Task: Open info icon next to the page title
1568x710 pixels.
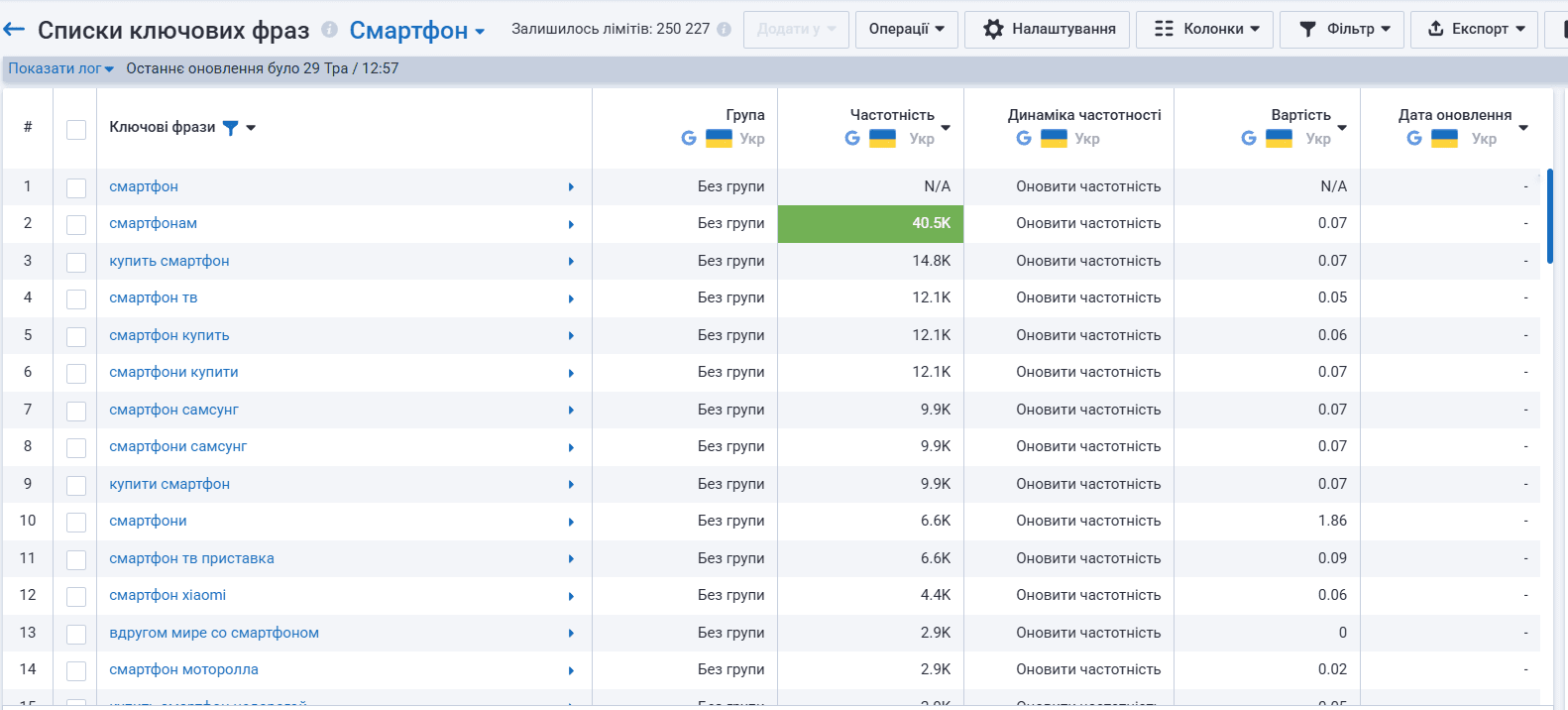Action: coord(329,30)
